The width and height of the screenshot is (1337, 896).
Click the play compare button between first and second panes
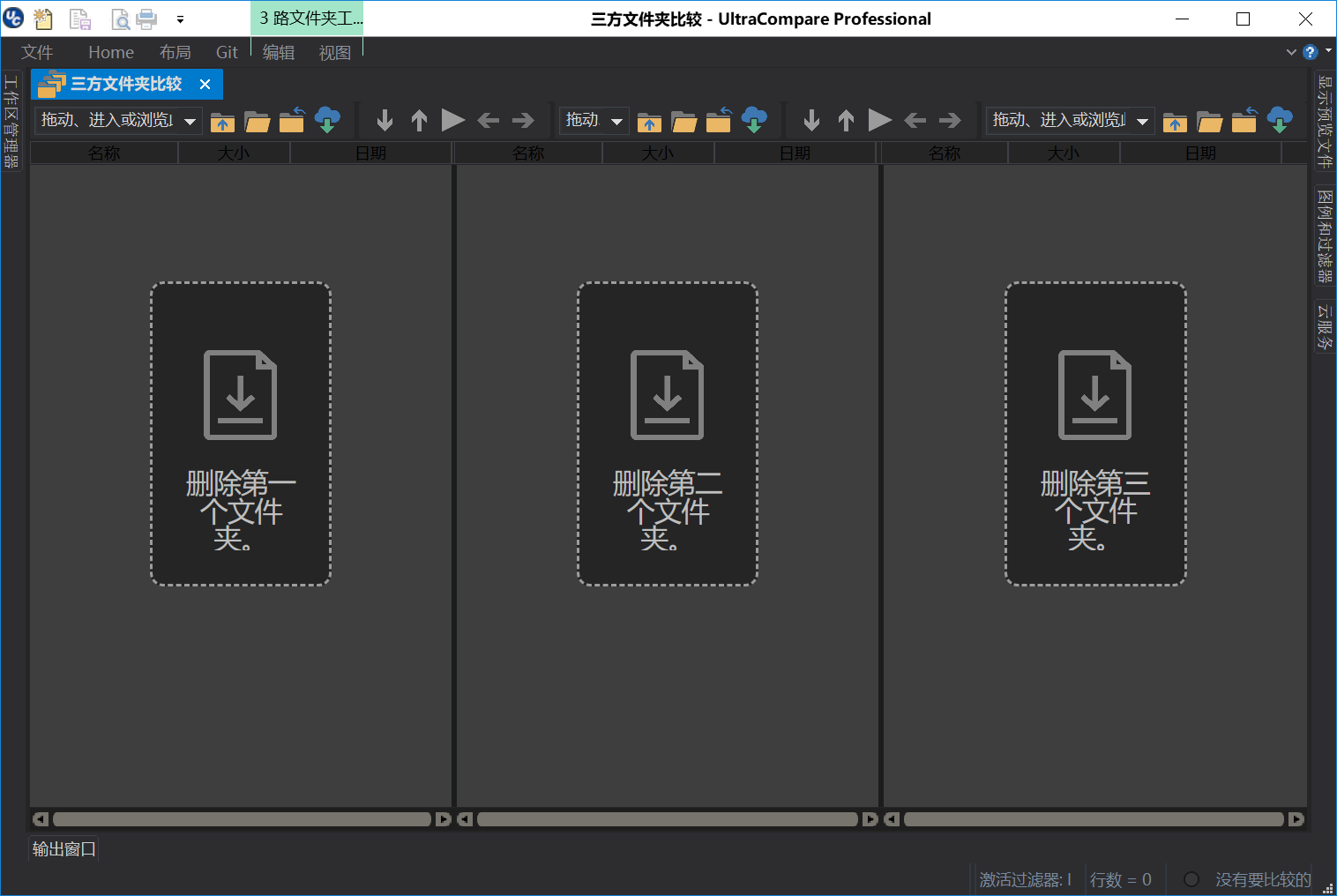point(452,120)
